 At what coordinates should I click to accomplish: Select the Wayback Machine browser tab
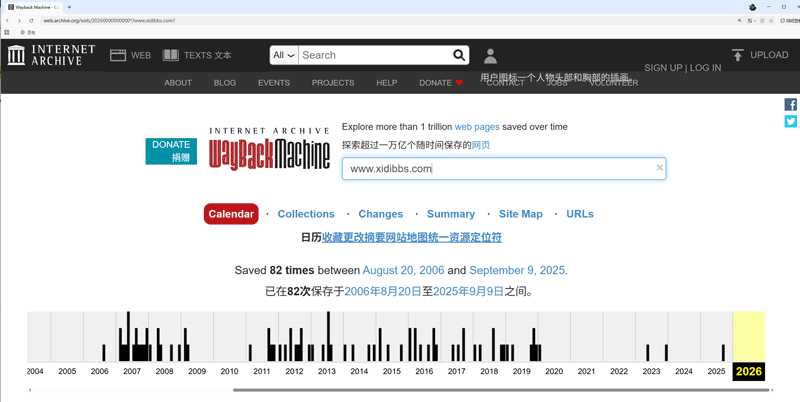(33, 7)
